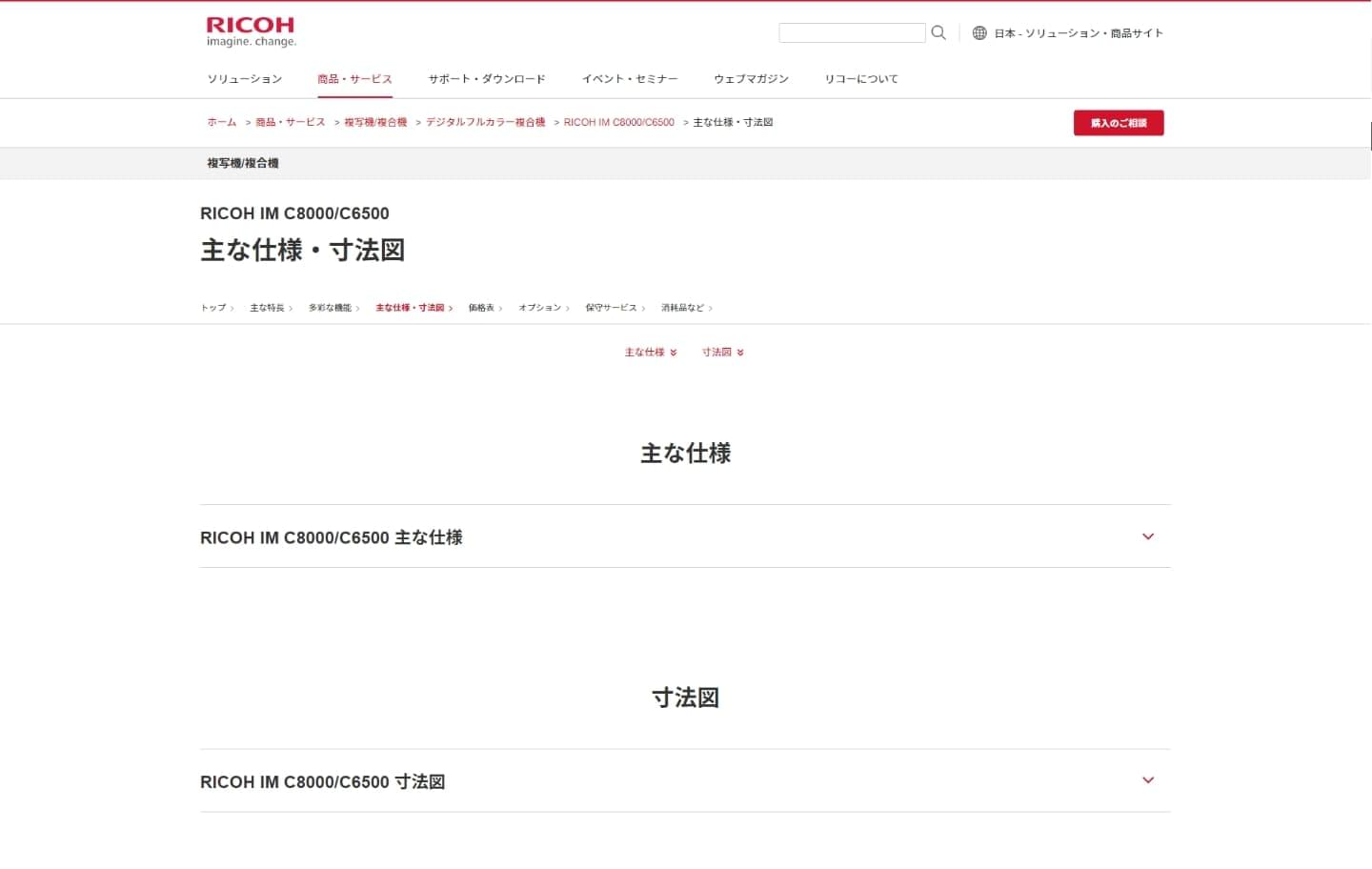Image resolution: width=1372 pixels, height=869 pixels.
Task: Open the イベント・セミナー menu
Action: click(630, 79)
